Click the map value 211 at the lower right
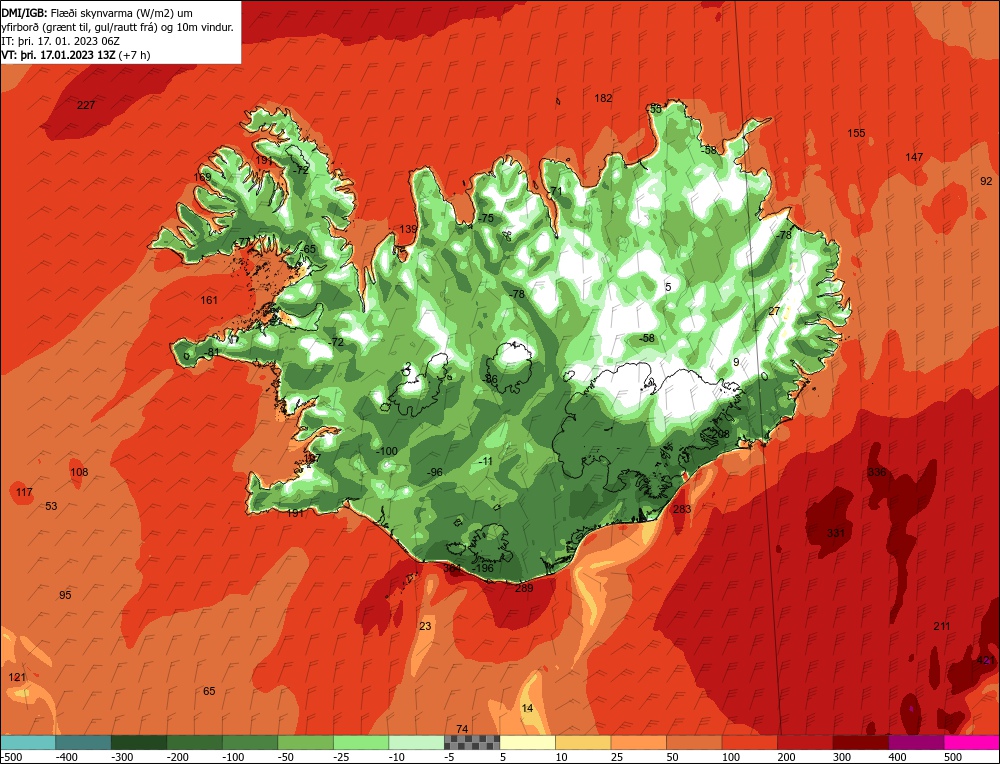Image resolution: width=1000 pixels, height=764 pixels. [941, 626]
